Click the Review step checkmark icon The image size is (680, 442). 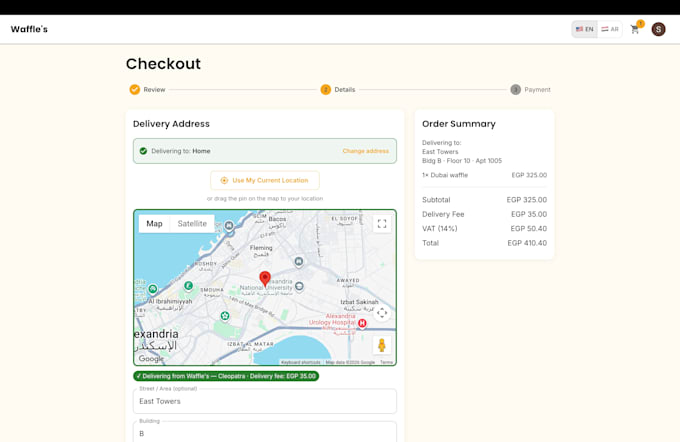click(x=134, y=89)
